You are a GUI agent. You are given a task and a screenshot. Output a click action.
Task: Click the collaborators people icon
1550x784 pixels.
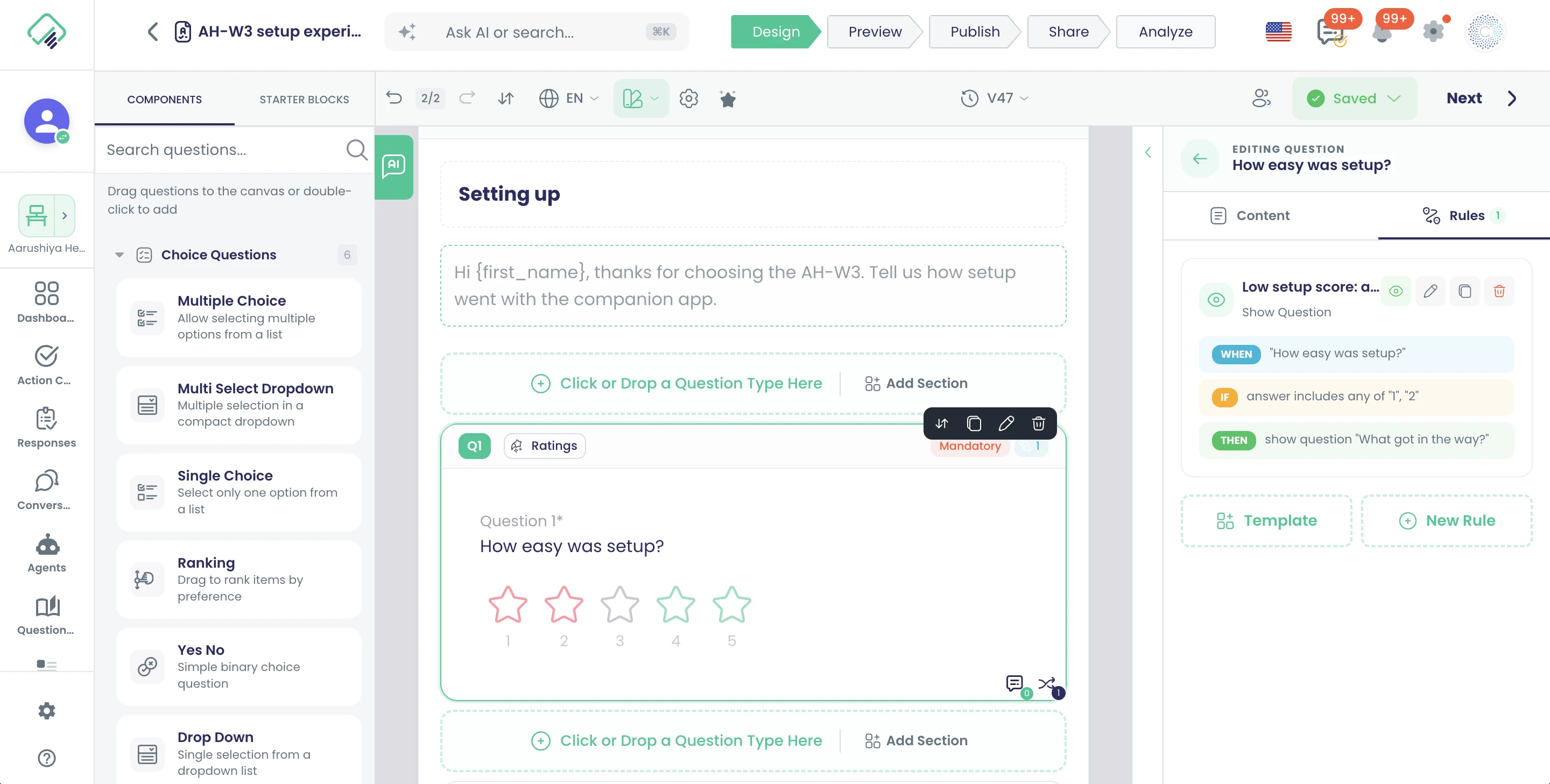point(1261,98)
